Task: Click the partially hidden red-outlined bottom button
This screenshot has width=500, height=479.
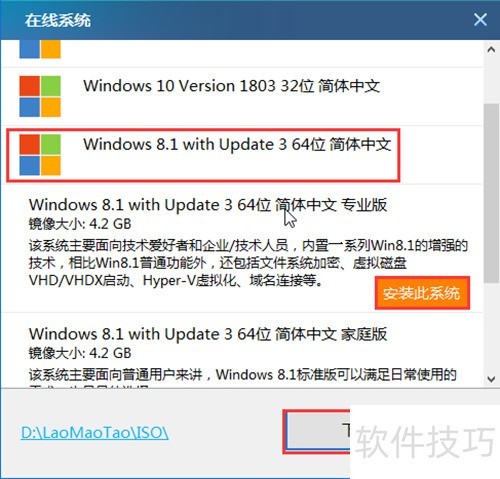Action: click(x=317, y=432)
